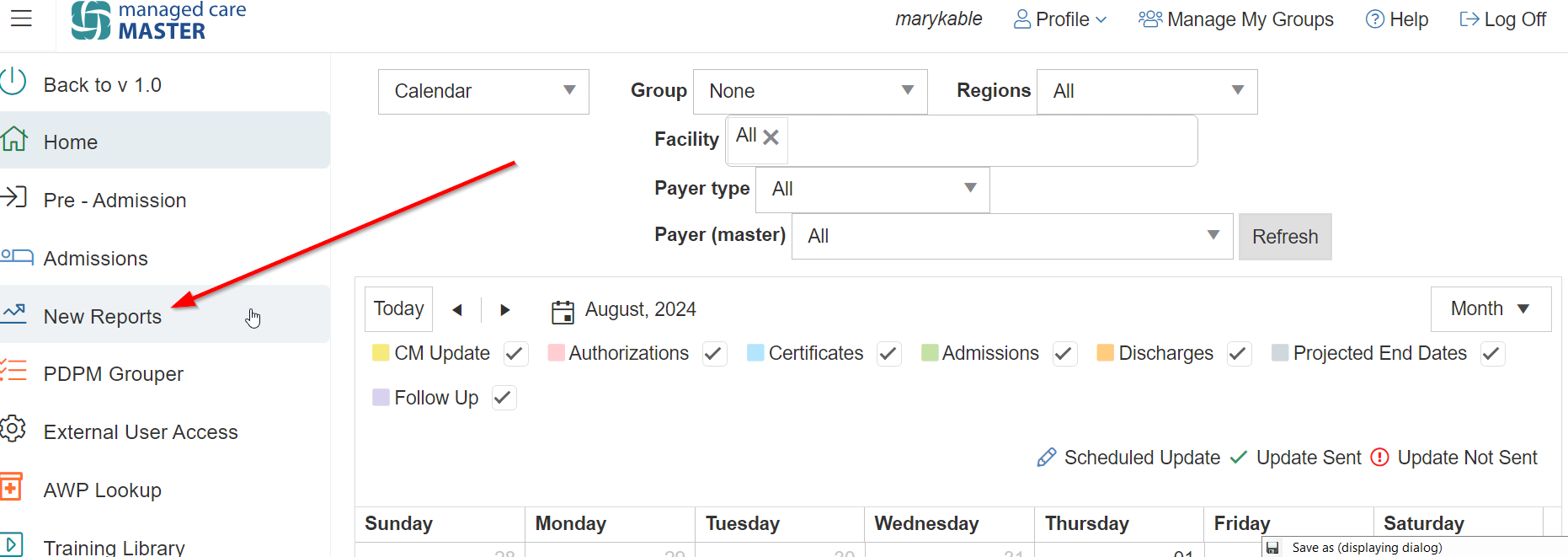Click the Pre-Admission arrow icon
Screen dimensions: 1568x557
tap(13, 197)
